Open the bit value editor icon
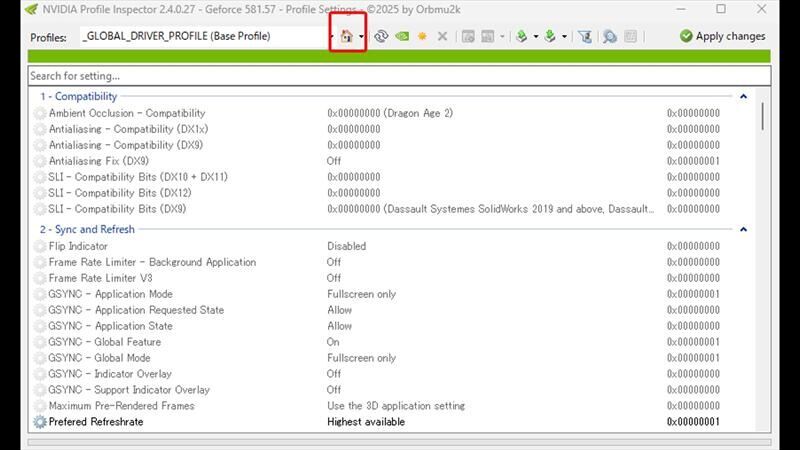Screen dimensions: 800x450 point(631,36)
